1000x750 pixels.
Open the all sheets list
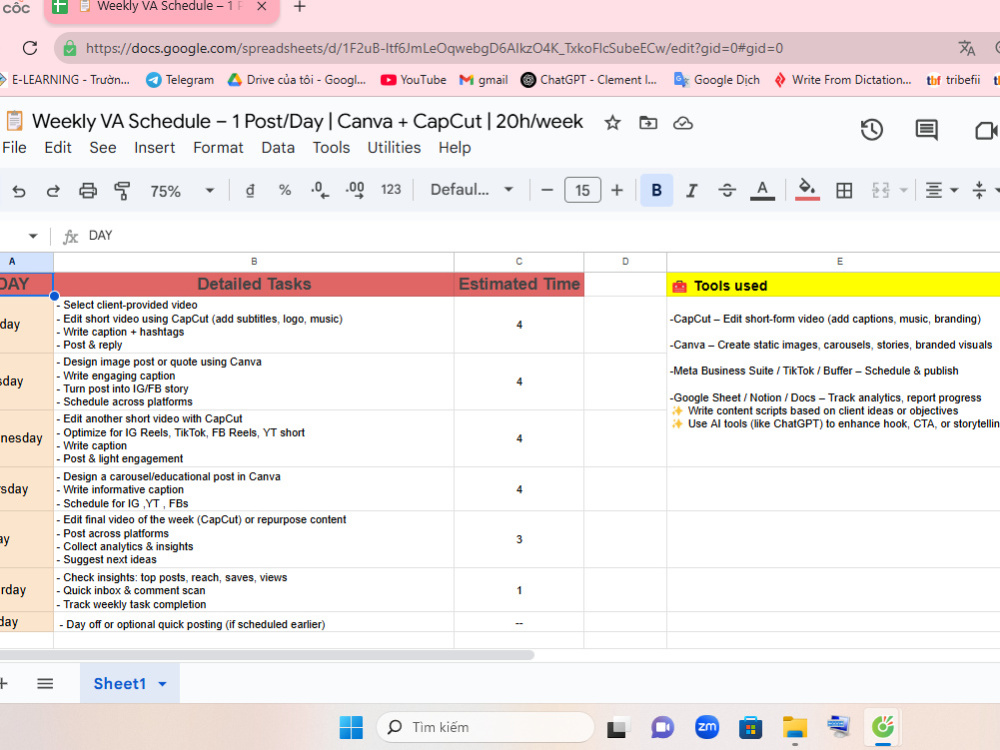(x=45, y=684)
